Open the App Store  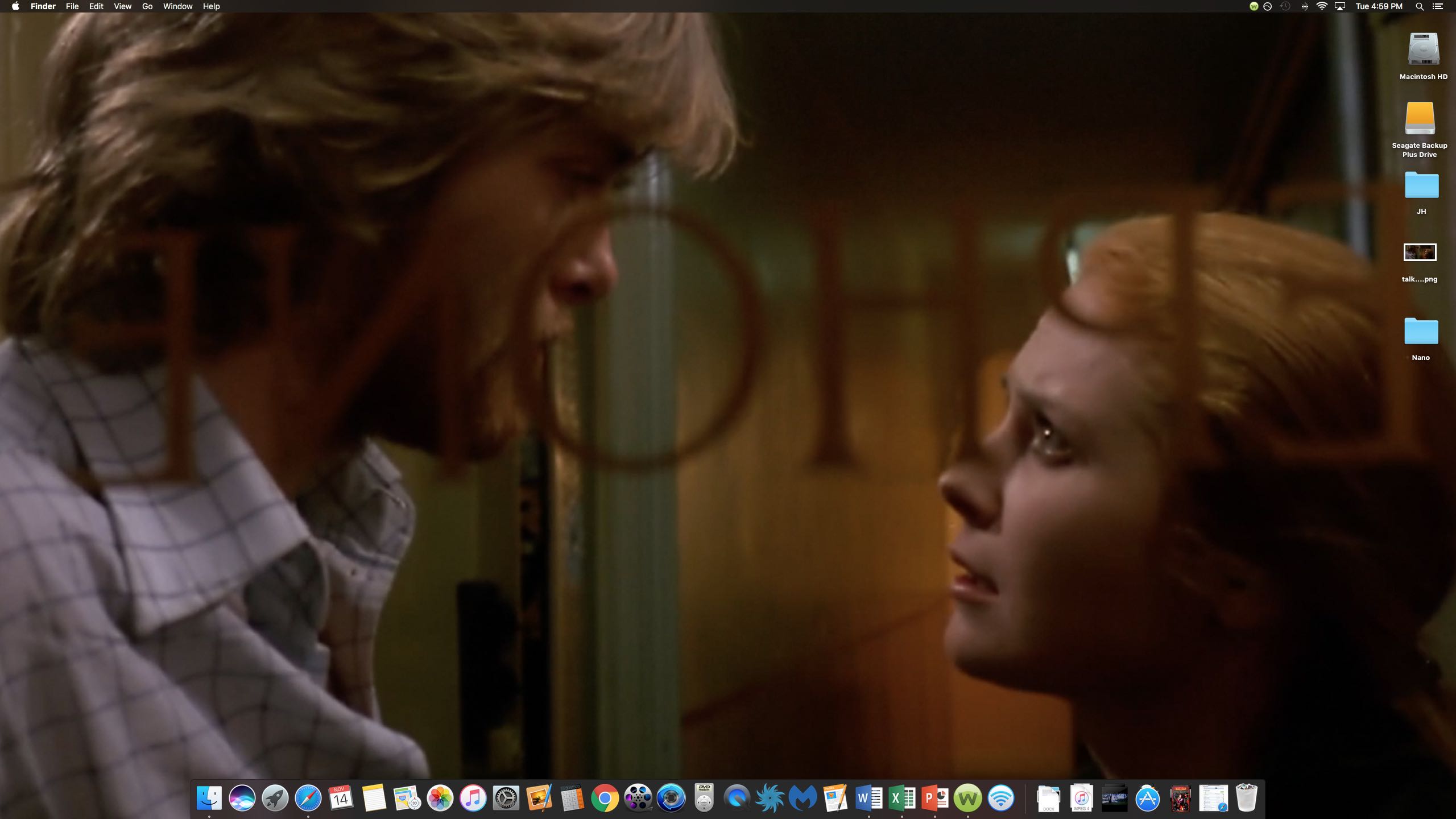click(1148, 798)
